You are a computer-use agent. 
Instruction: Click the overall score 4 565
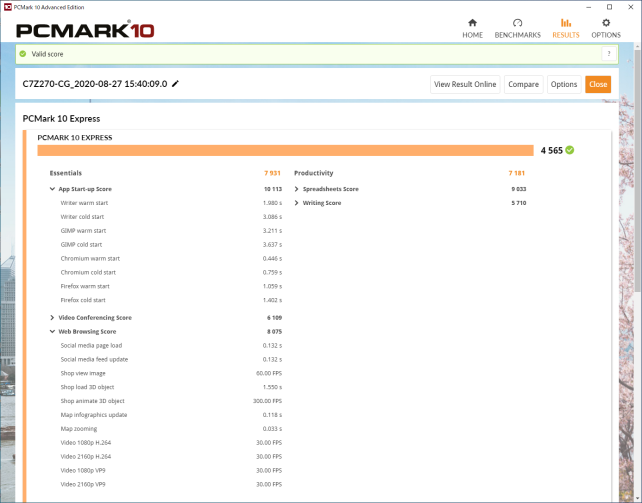pyautogui.click(x=552, y=150)
